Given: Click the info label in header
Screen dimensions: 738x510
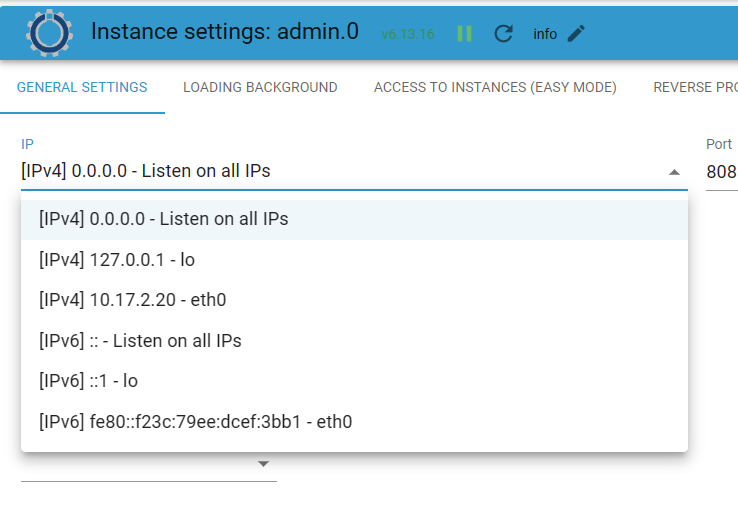Looking at the screenshot, I should pos(545,34).
